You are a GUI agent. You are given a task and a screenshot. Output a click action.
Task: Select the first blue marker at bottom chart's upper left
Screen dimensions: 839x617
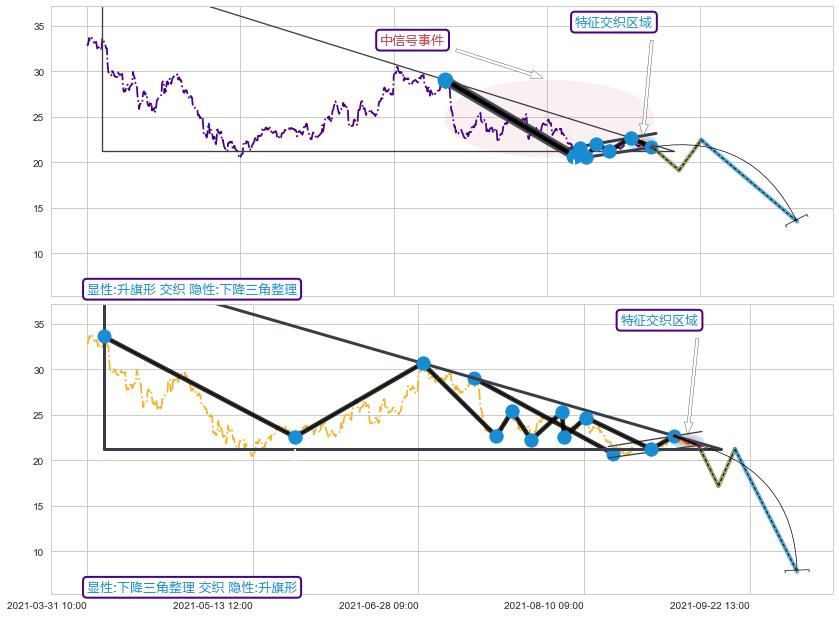point(104,337)
